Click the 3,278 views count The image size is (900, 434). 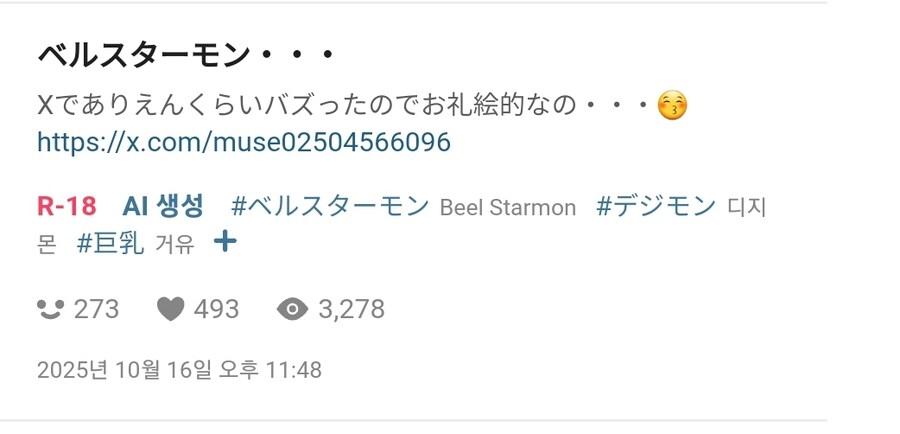[351, 310]
